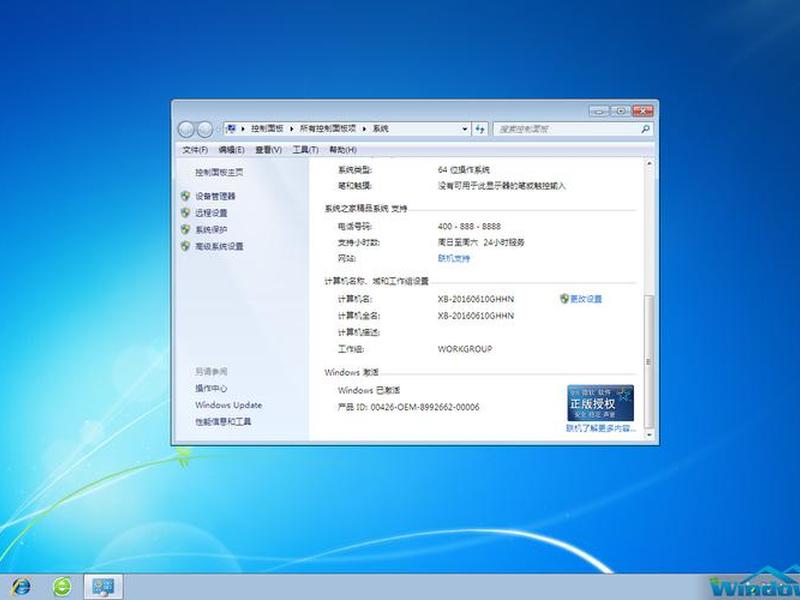This screenshot has width=800, height=600.
Task: Click the 正版授权 genuine badge image
Action: [601, 403]
